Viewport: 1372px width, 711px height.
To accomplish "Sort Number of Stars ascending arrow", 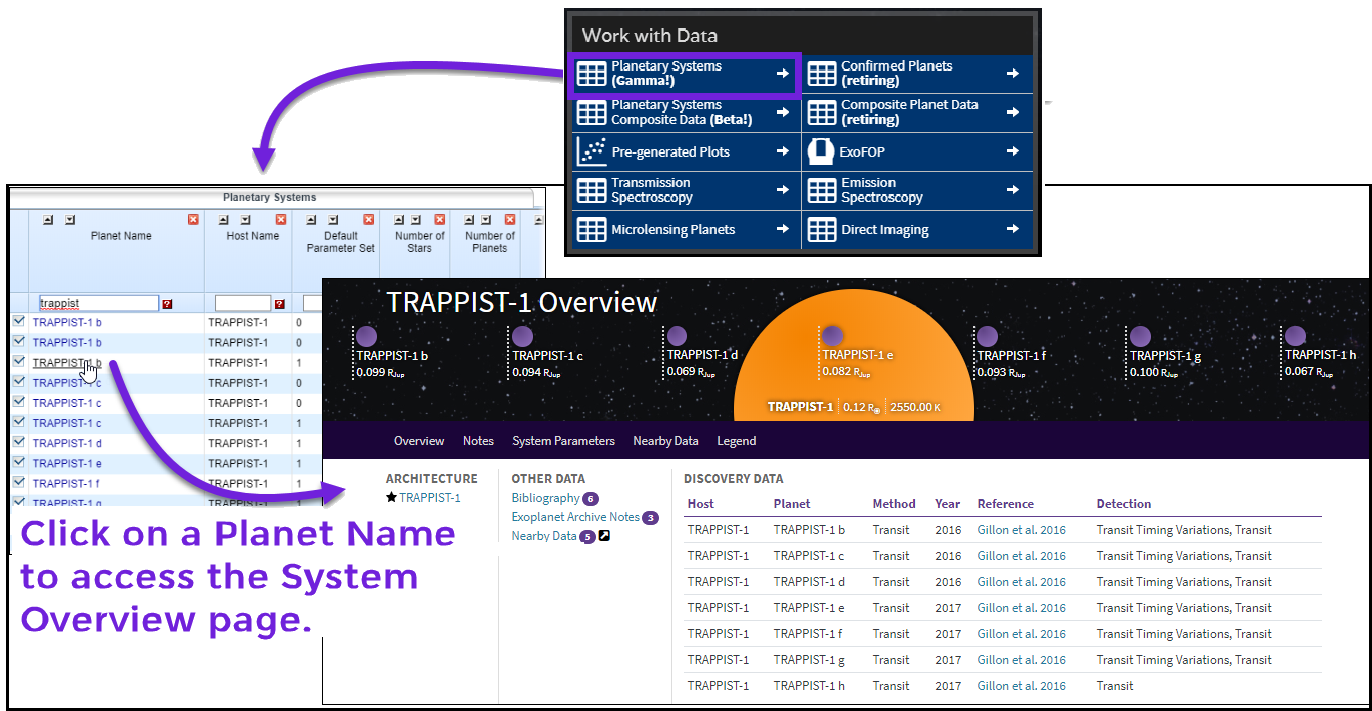I will (x=398, y=220).
